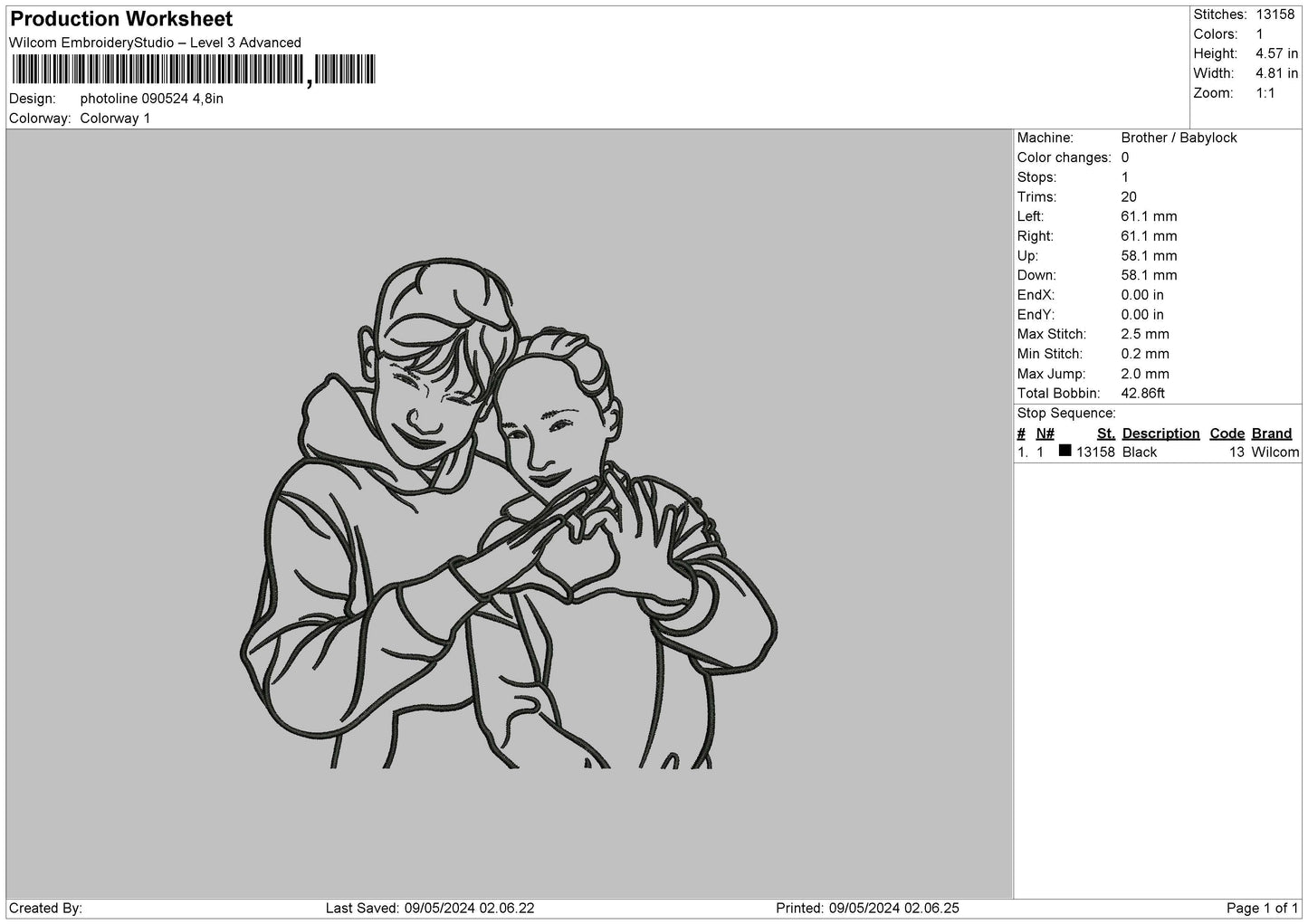Select the Down value 58.1 mm
1308x924 pixels.
pyautogui.click(x=1149, y=275)
